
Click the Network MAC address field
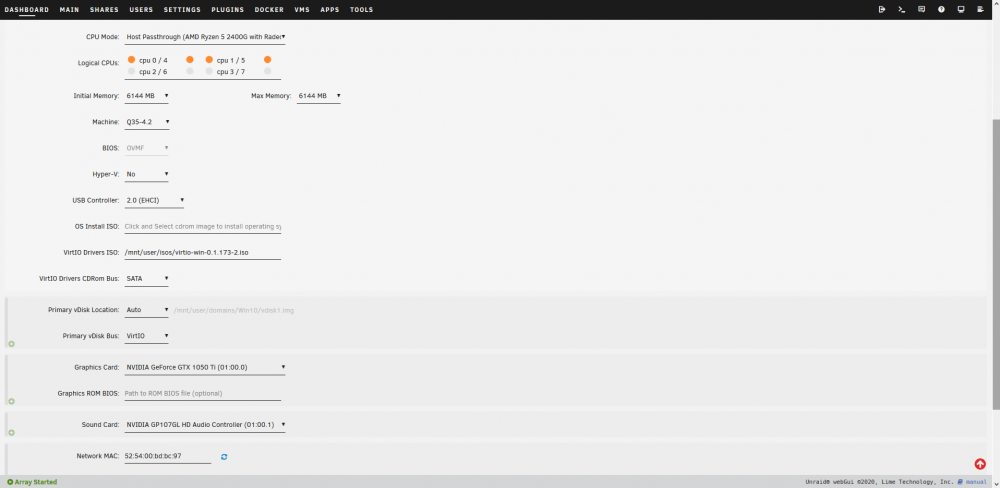pos(168,457)
